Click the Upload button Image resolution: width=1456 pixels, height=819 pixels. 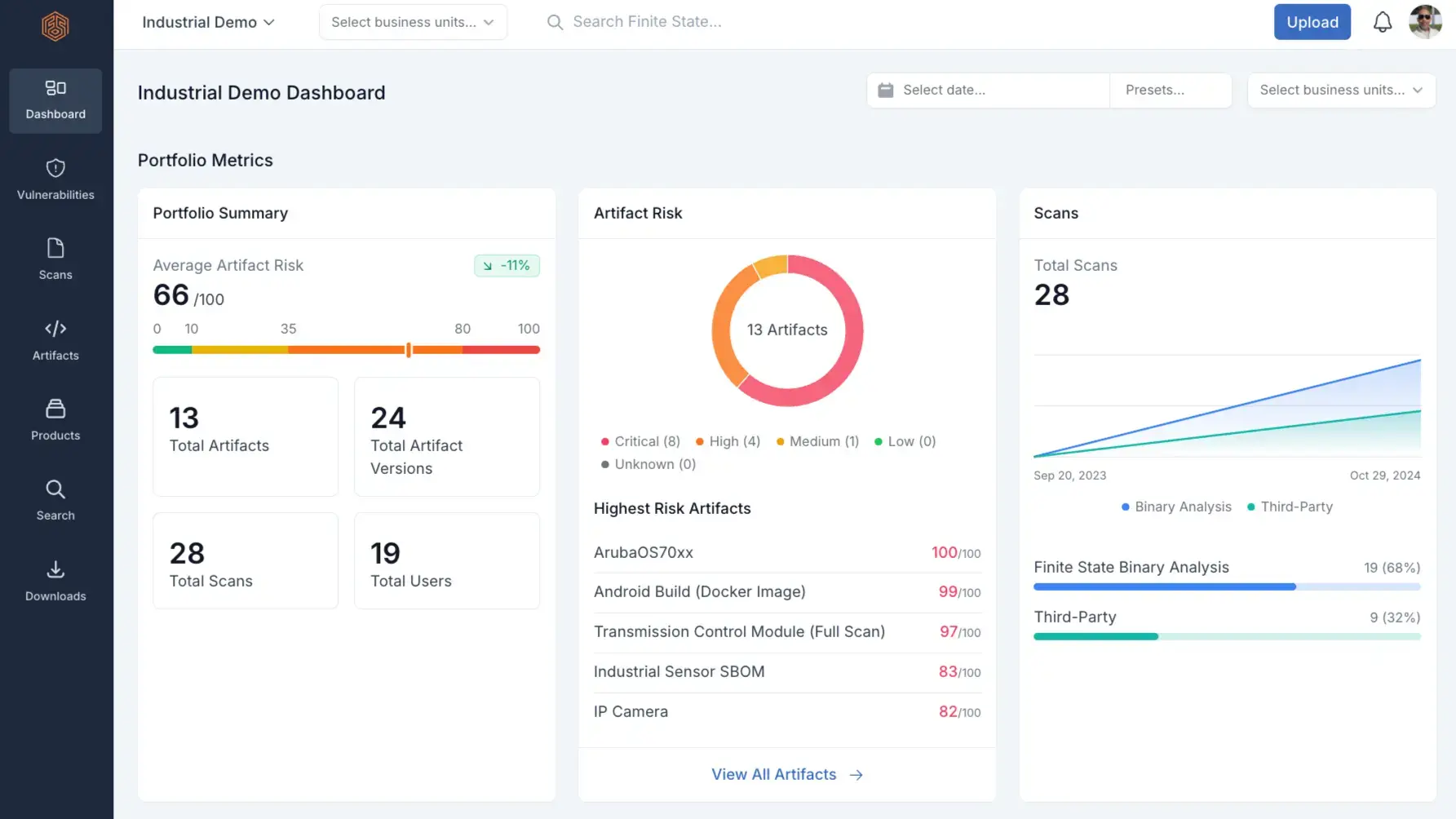[x=1312, y=22]
